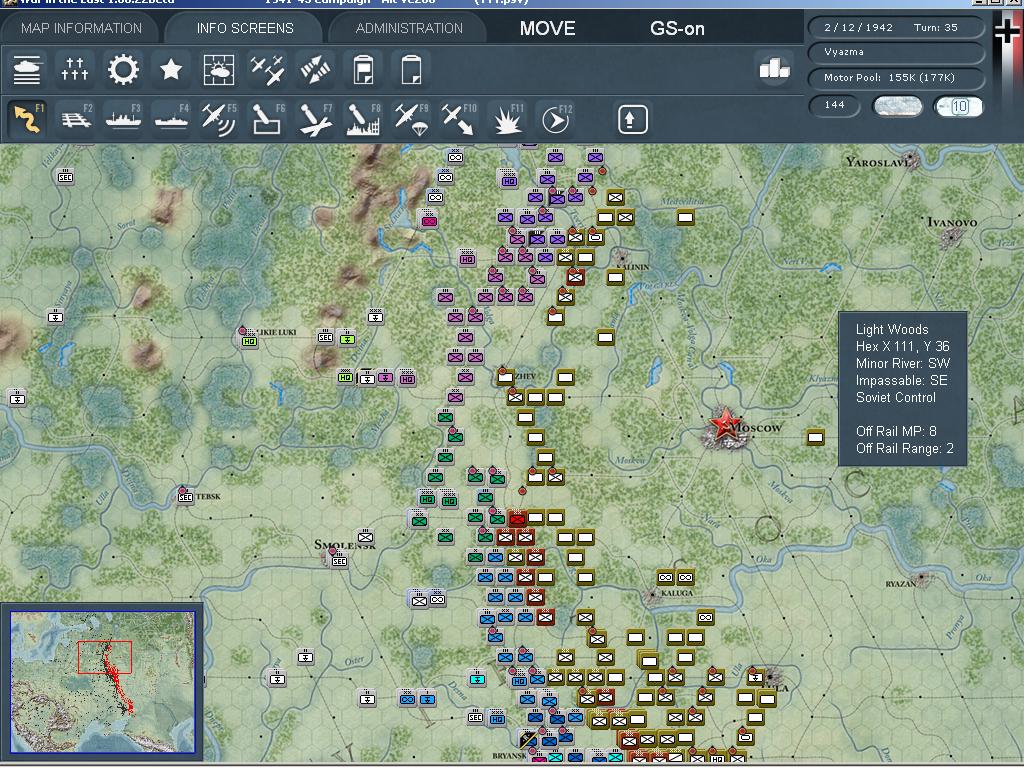Click the Light Woods hex tooltip
Screen dimensions: 1024x768
(x=903, y=389)
